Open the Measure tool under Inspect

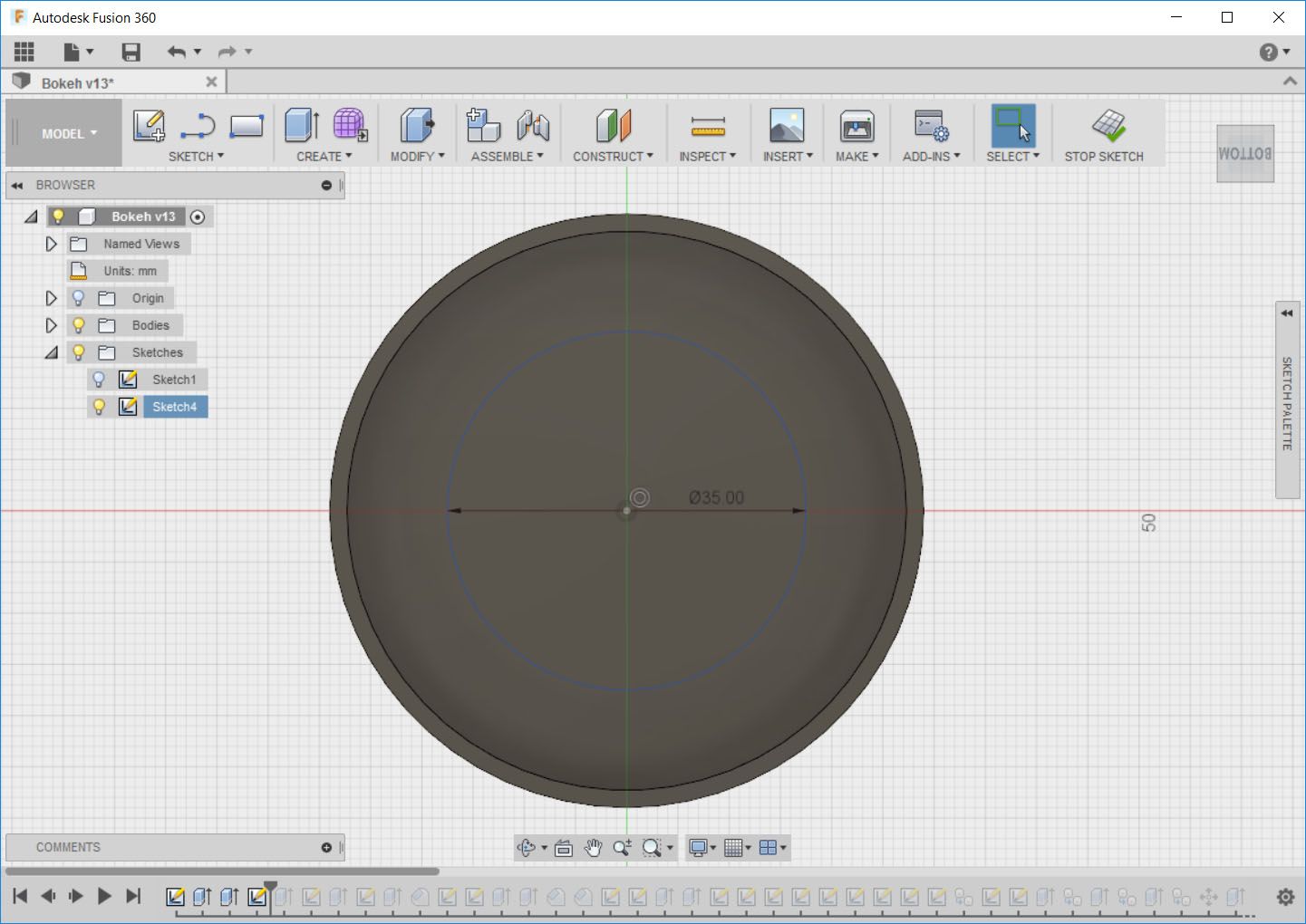coord(708,126)
